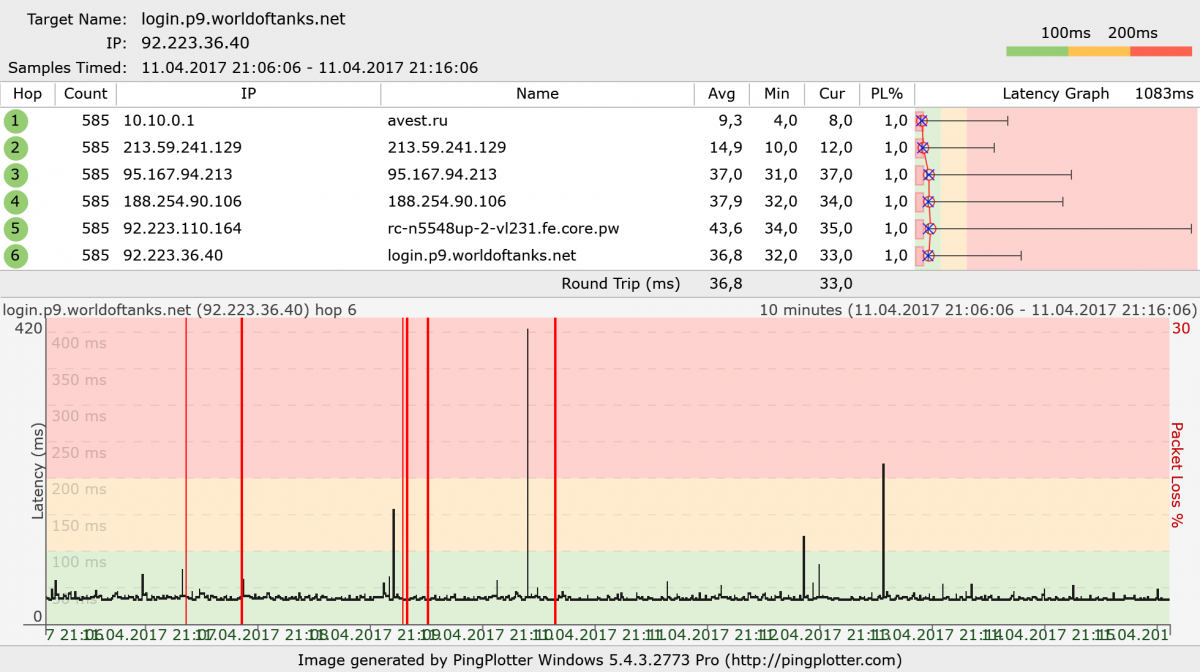The width and height of the screenshot is (1200, 672).
Task: Select the hop 1 green circle
Action: tap(15, 121)
